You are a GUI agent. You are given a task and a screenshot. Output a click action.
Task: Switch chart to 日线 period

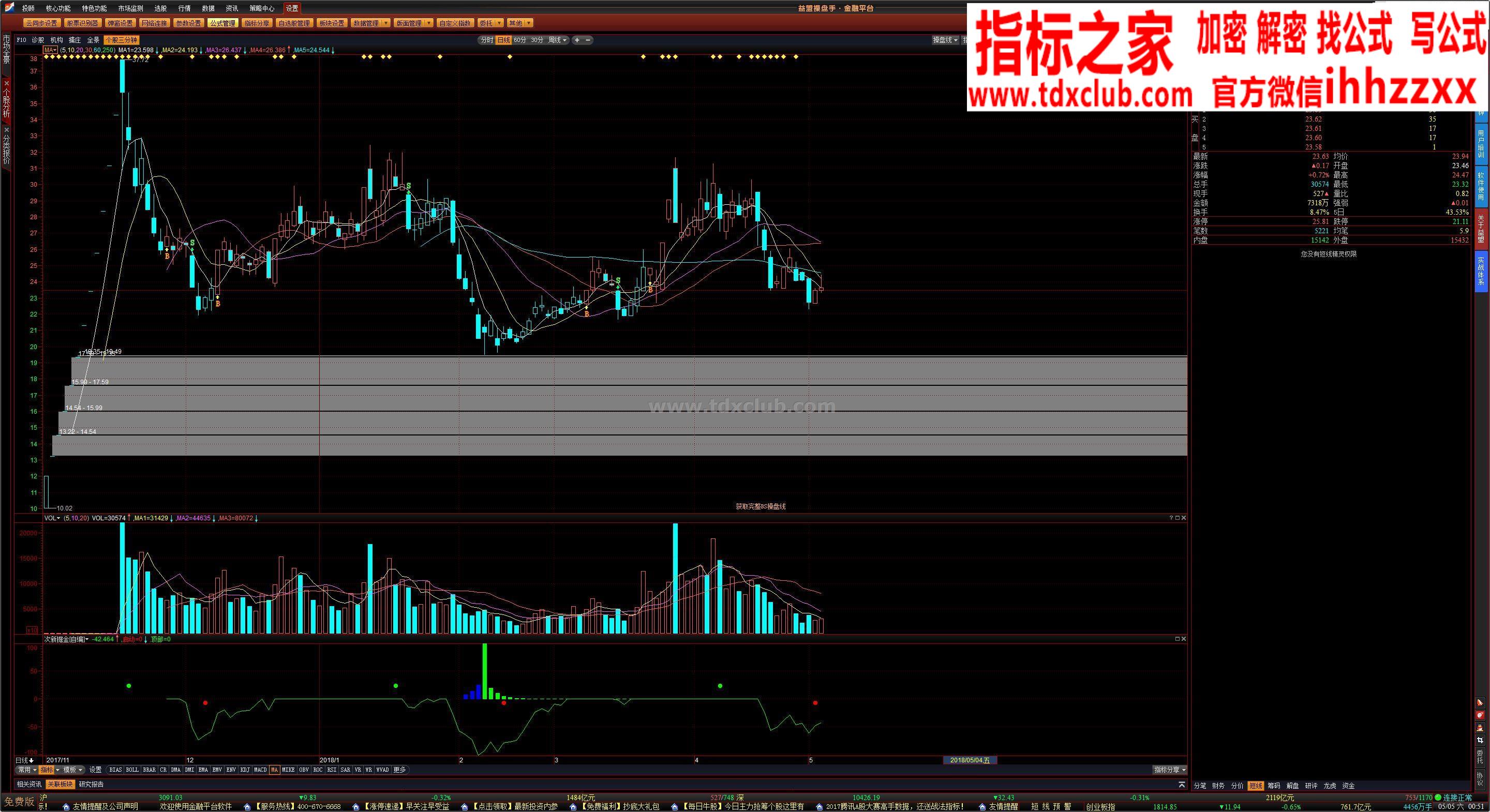pos(504,40)
